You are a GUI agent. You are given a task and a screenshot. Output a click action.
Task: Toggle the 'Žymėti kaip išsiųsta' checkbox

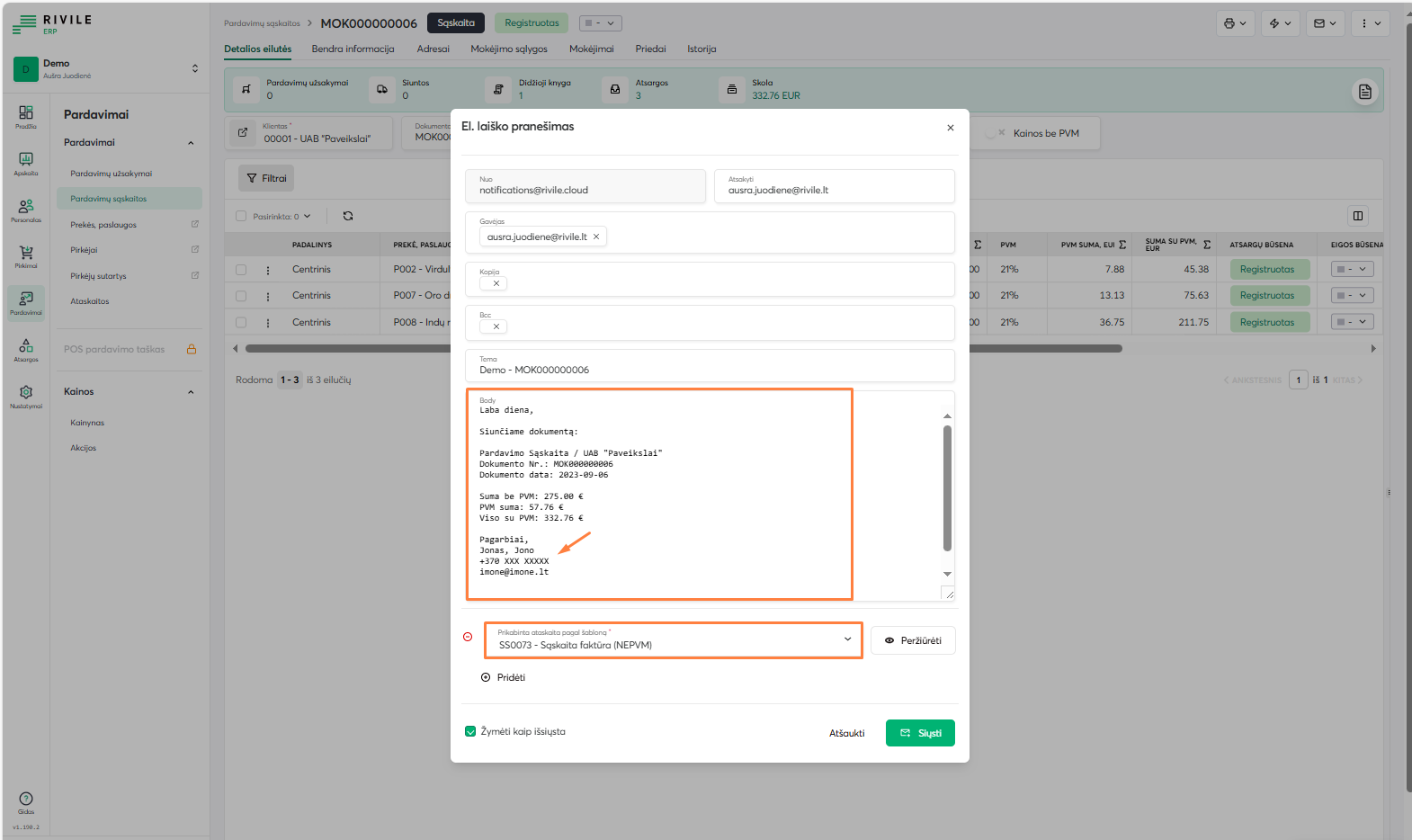(470, 732)
